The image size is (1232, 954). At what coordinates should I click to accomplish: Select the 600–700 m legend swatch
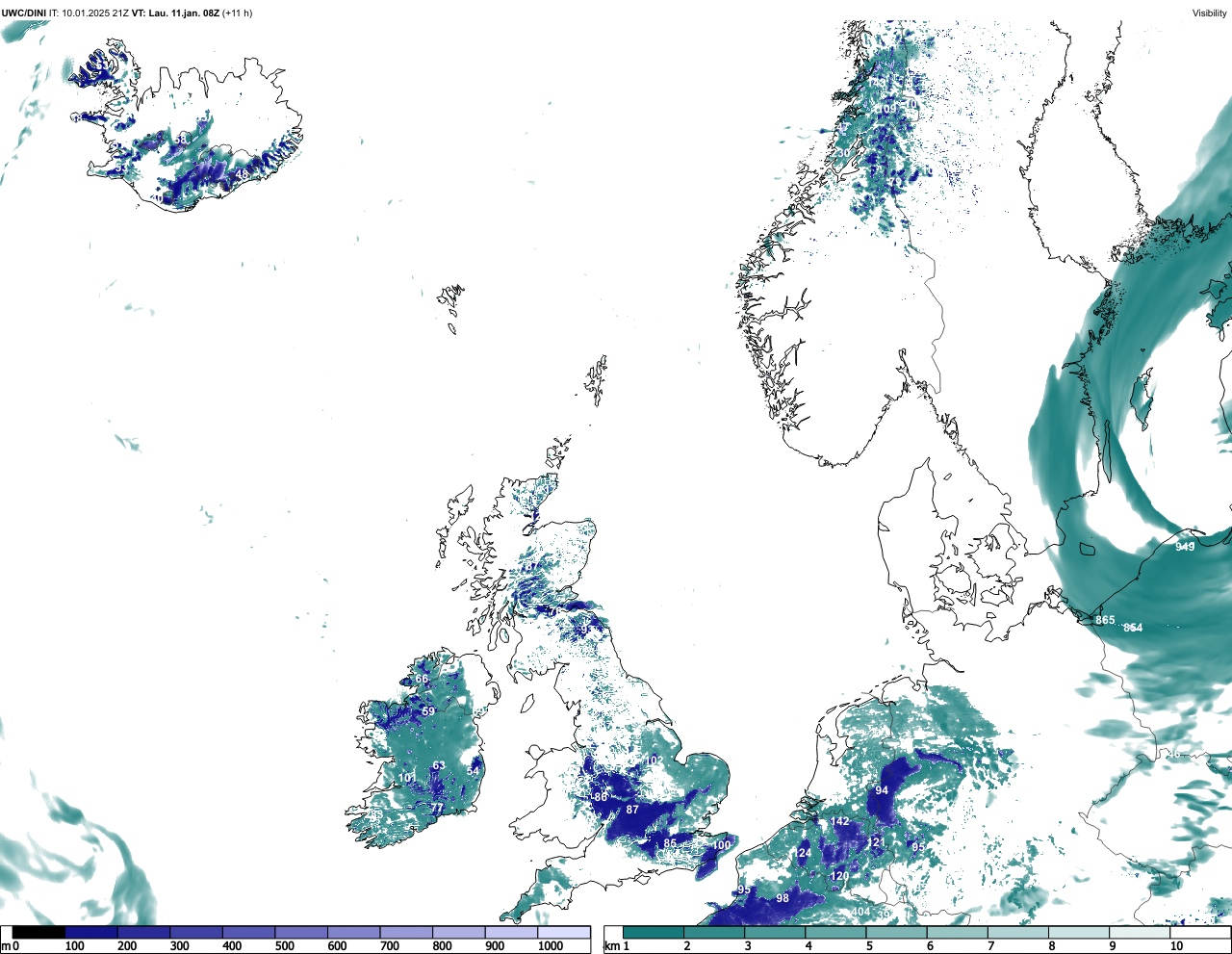(x=353, y=932)
